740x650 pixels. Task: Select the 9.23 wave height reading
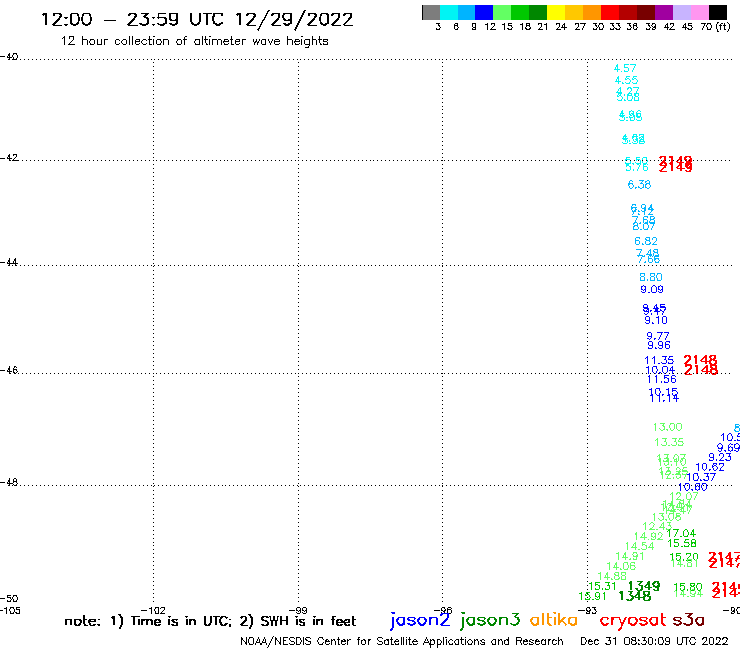720,457
